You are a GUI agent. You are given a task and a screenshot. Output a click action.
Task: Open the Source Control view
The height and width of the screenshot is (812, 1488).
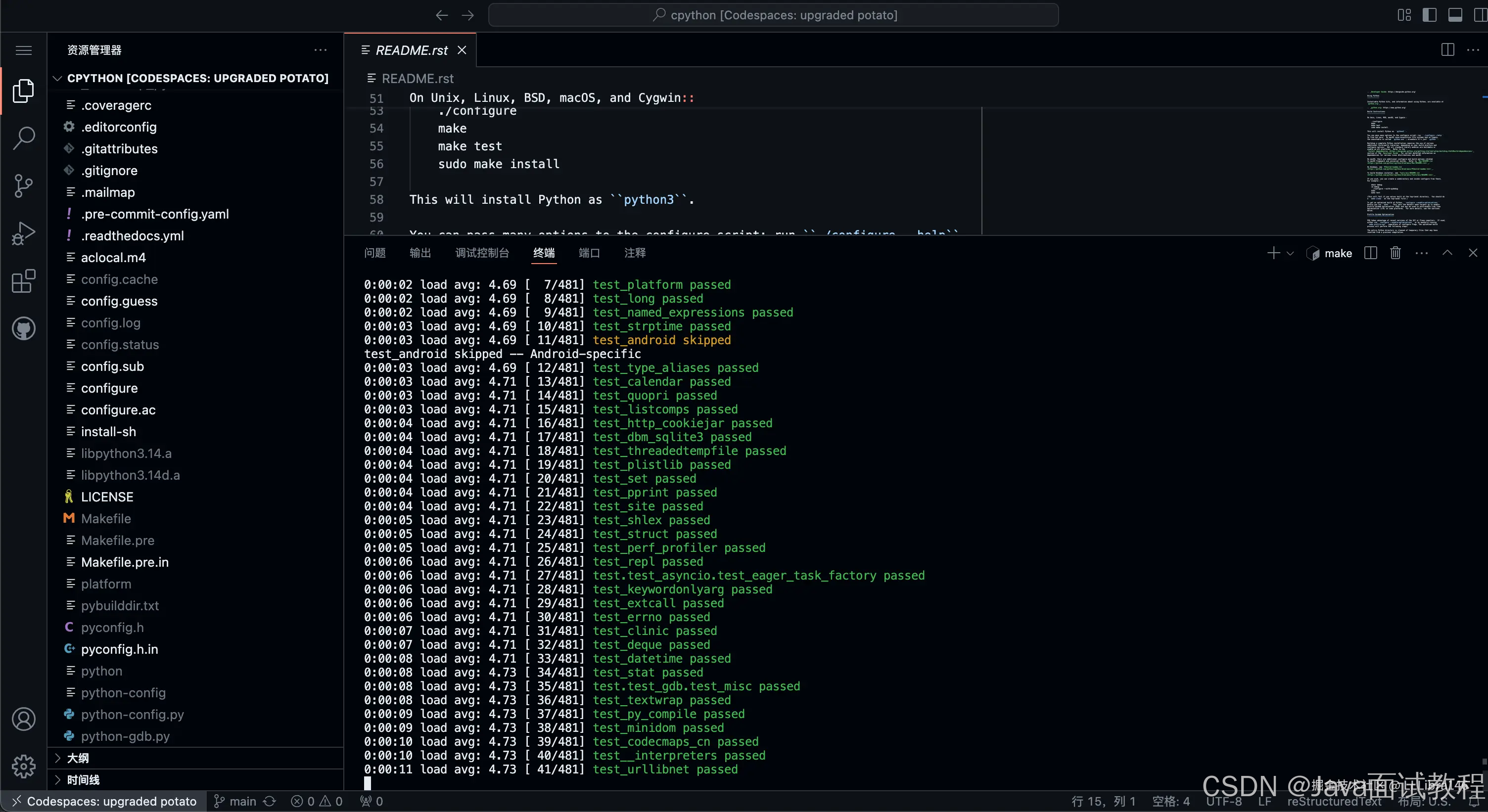tap(24, 186)
